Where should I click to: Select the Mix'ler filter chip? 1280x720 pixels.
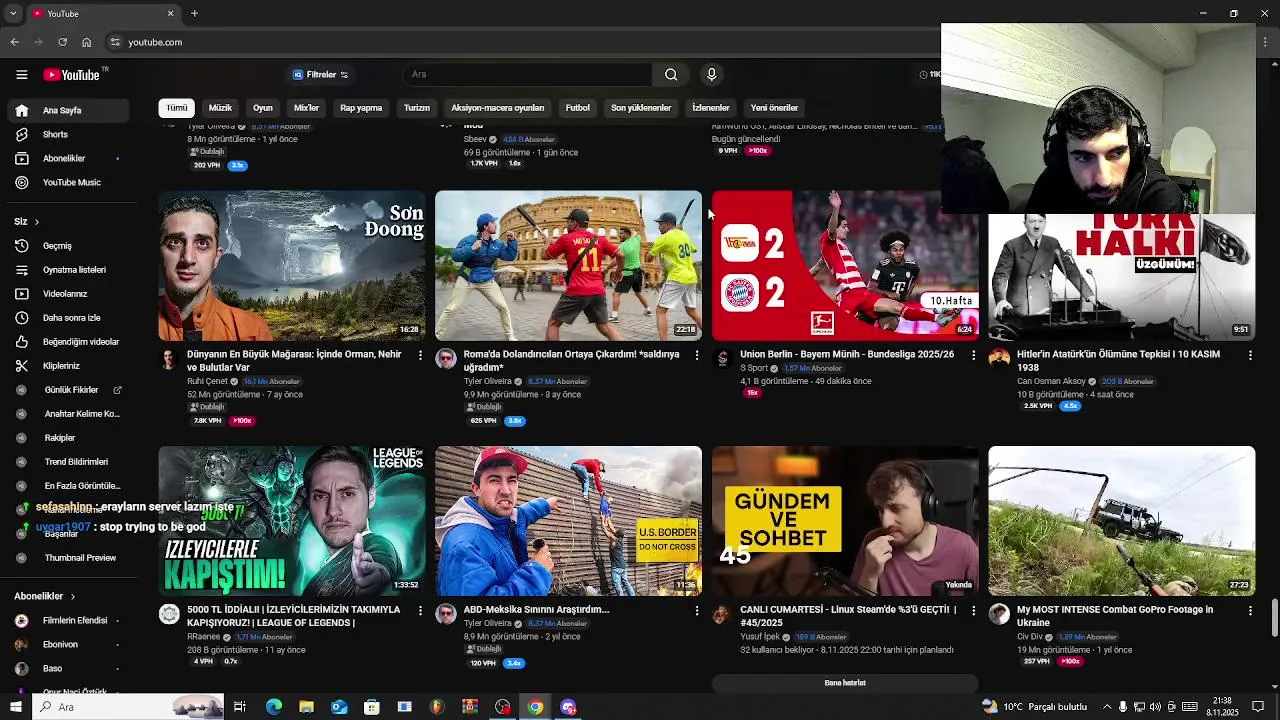pos(306,108)
